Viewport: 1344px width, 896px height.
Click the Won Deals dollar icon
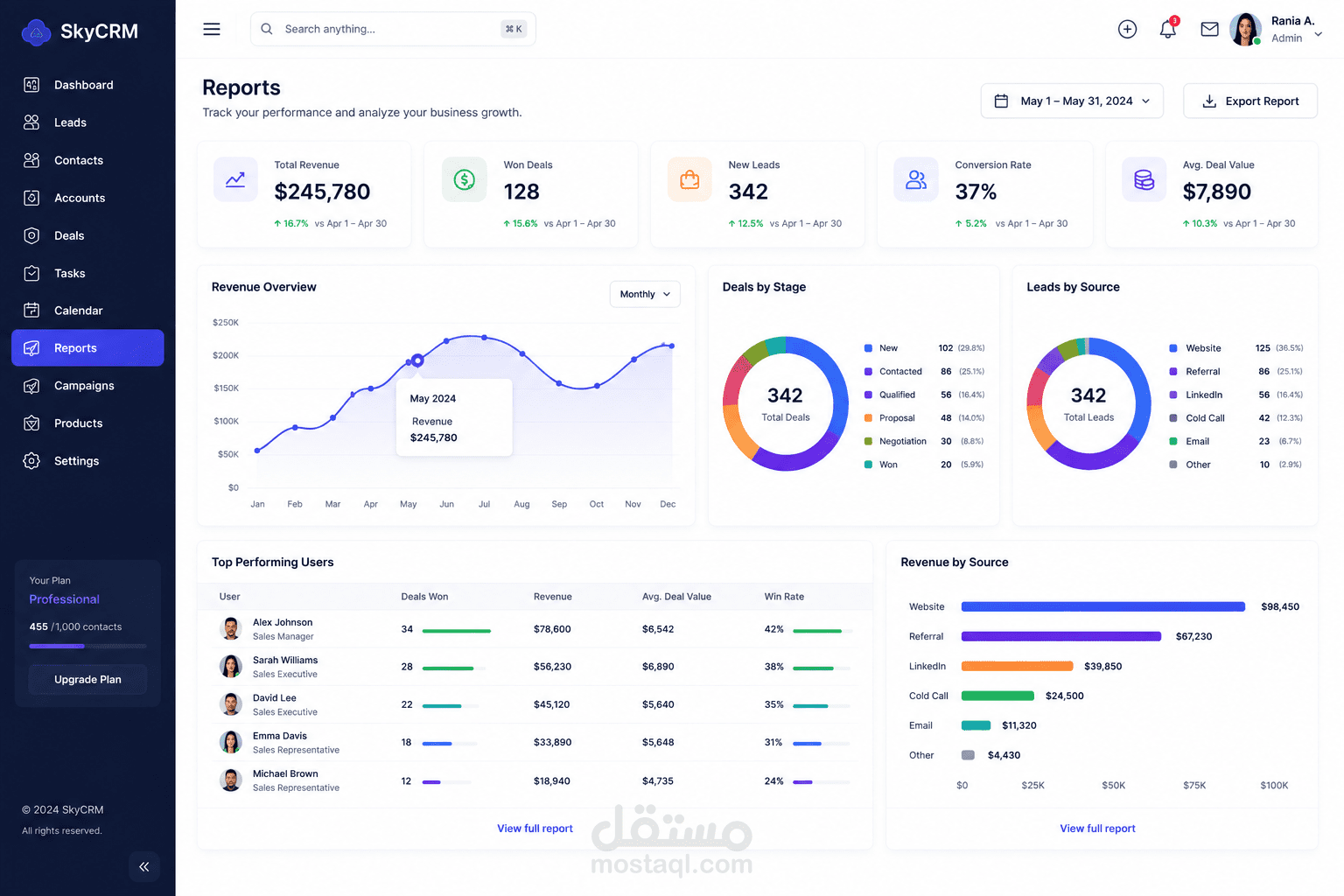[465, 179]
